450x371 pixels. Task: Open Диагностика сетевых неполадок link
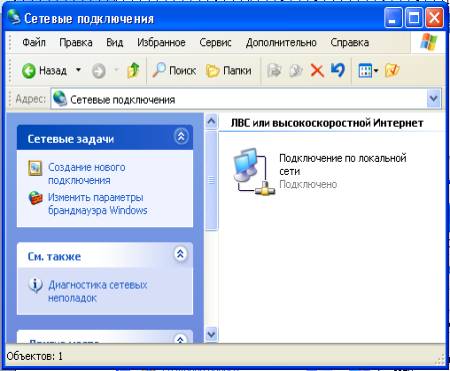[x=98, y=291]
